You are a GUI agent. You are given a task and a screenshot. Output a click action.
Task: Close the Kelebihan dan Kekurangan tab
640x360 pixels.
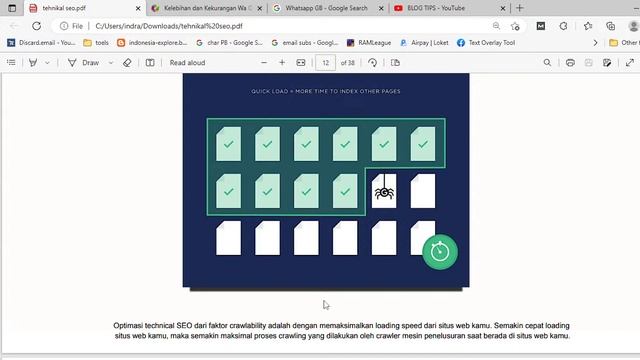[260, 8]
